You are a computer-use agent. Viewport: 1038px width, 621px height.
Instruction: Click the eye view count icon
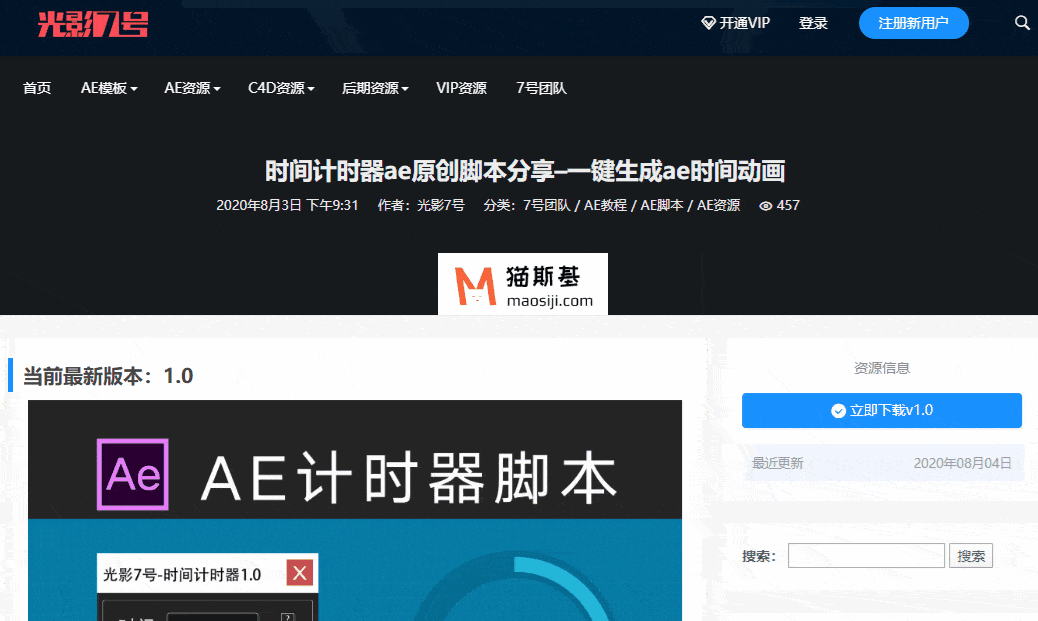click(766, 206)
